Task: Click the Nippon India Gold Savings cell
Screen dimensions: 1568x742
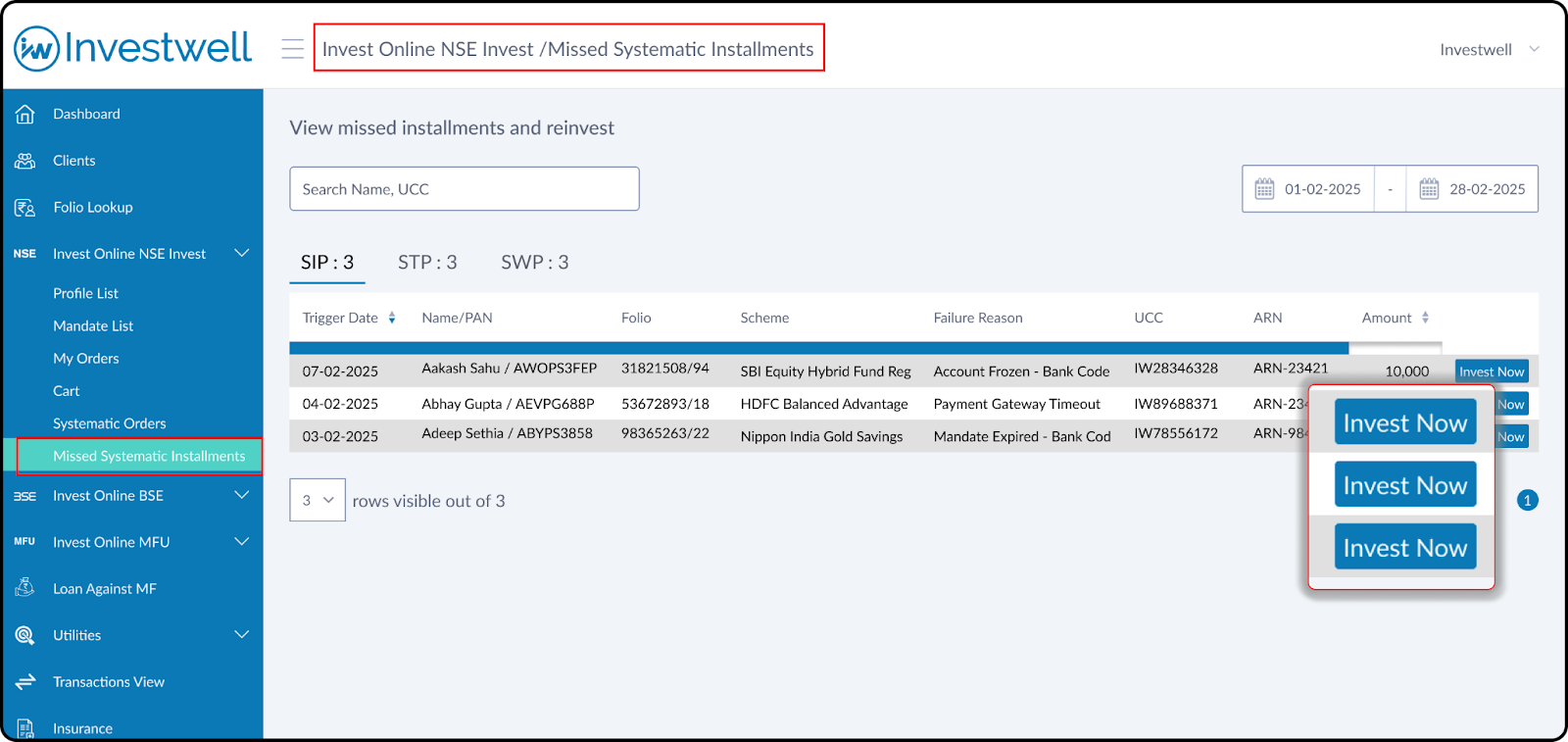Action: click(821, 436)
